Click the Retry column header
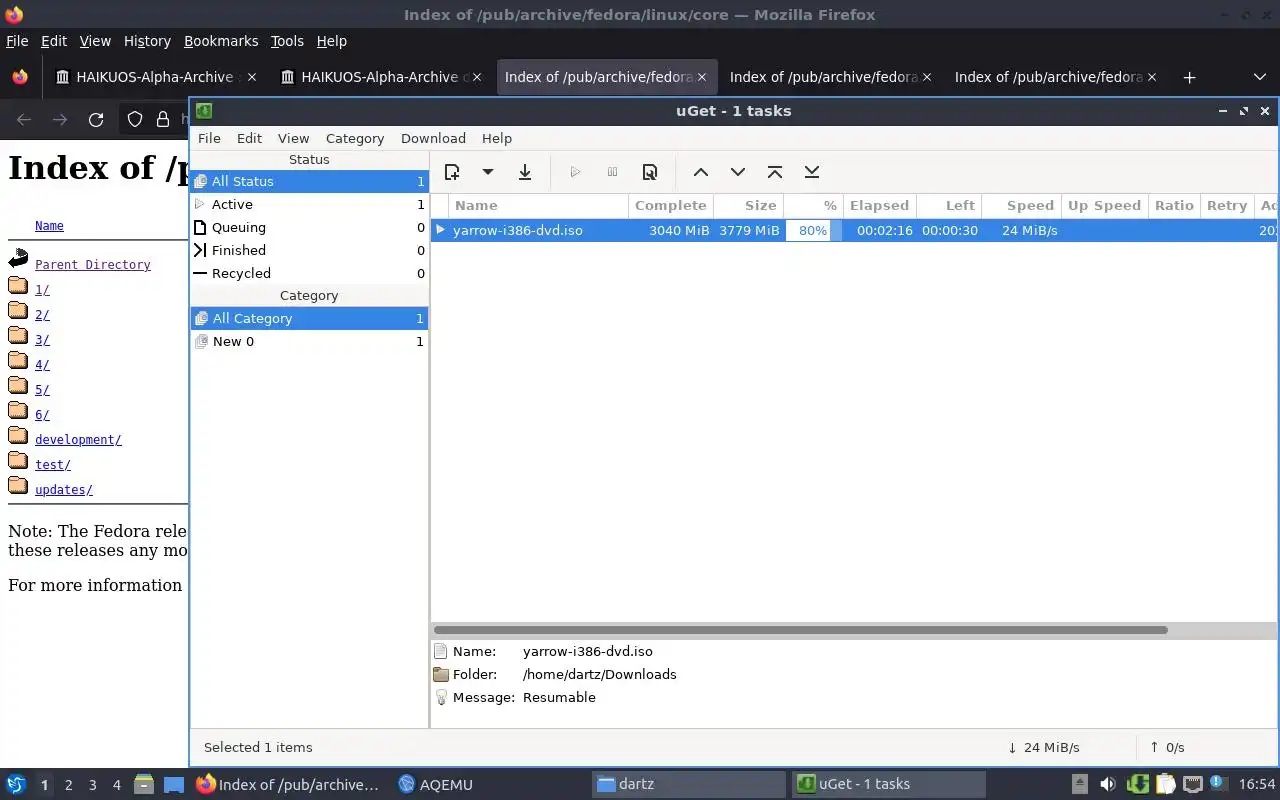The height and width of the screenshot is (800, 1280). pos(1227,205)
